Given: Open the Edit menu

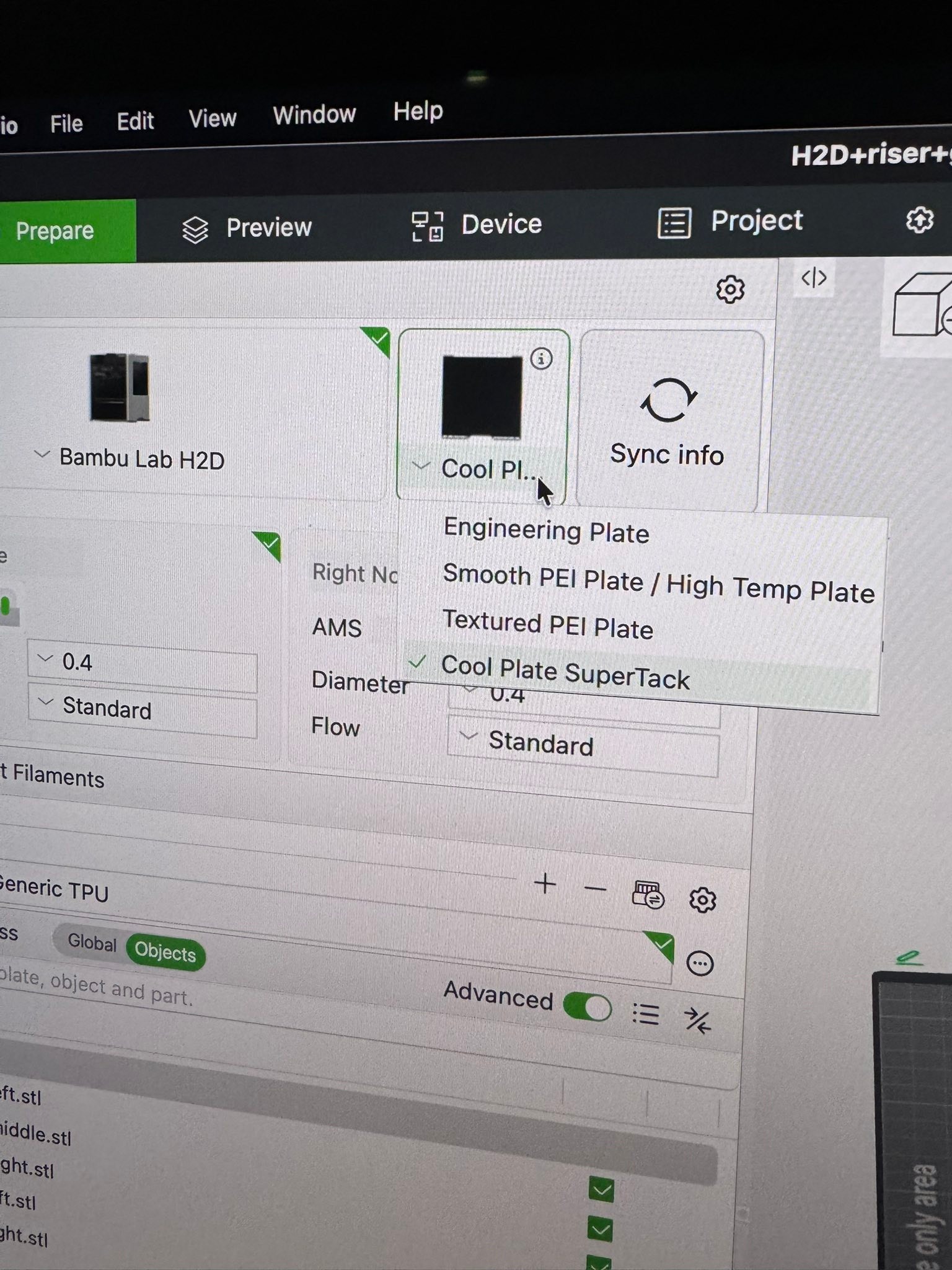Looking at the screenshot, I should pyautogui.click(x=135, y=121).
